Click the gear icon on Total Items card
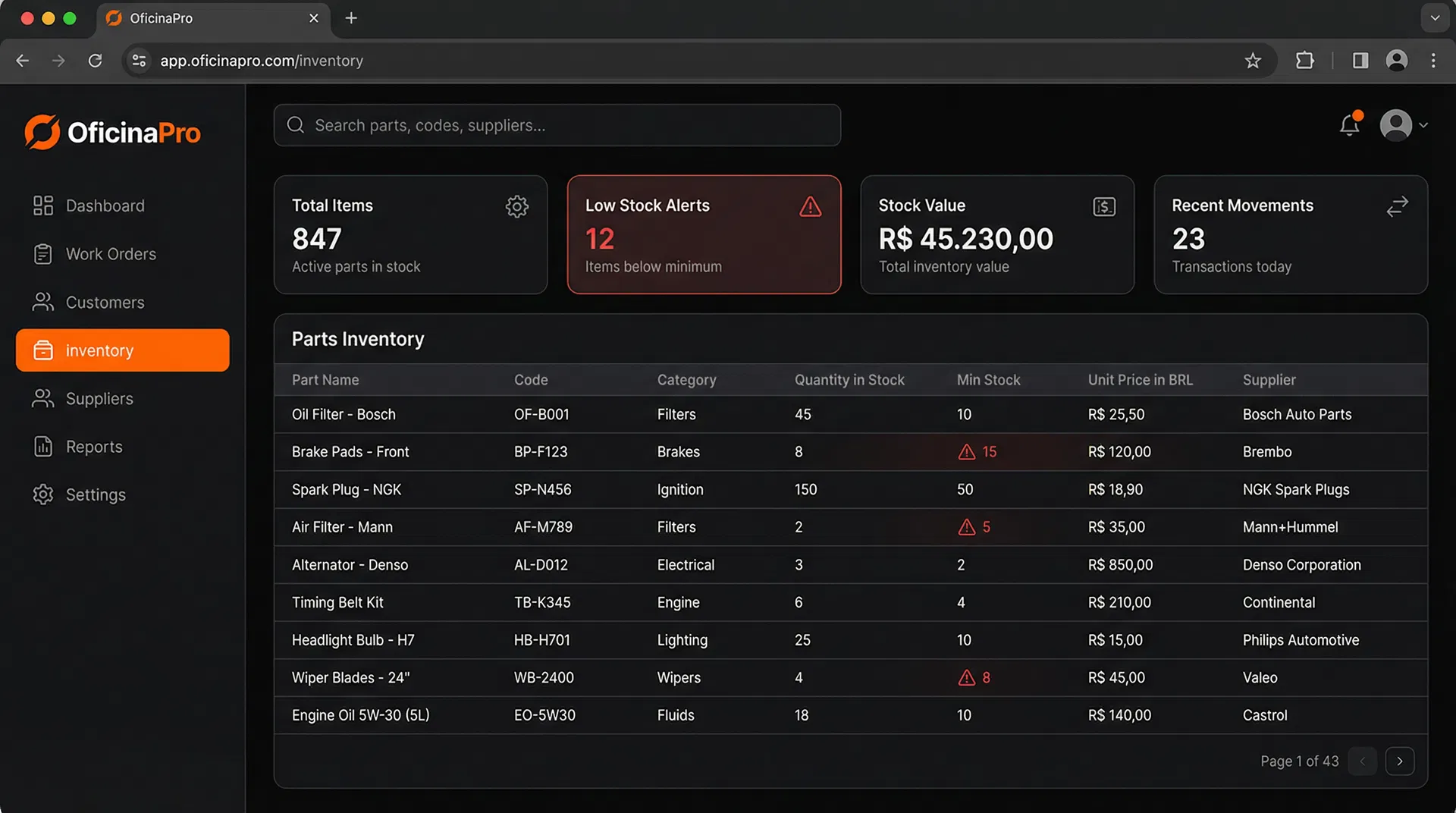Viewport: 1456px width, 813px height. 516,206
